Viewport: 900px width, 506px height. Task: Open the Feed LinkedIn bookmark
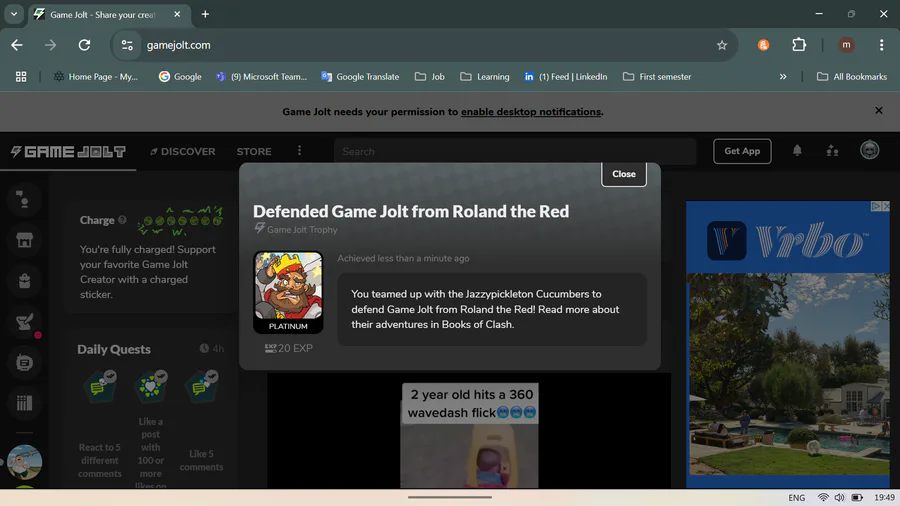pyautogui.click(x=565, y=76)
